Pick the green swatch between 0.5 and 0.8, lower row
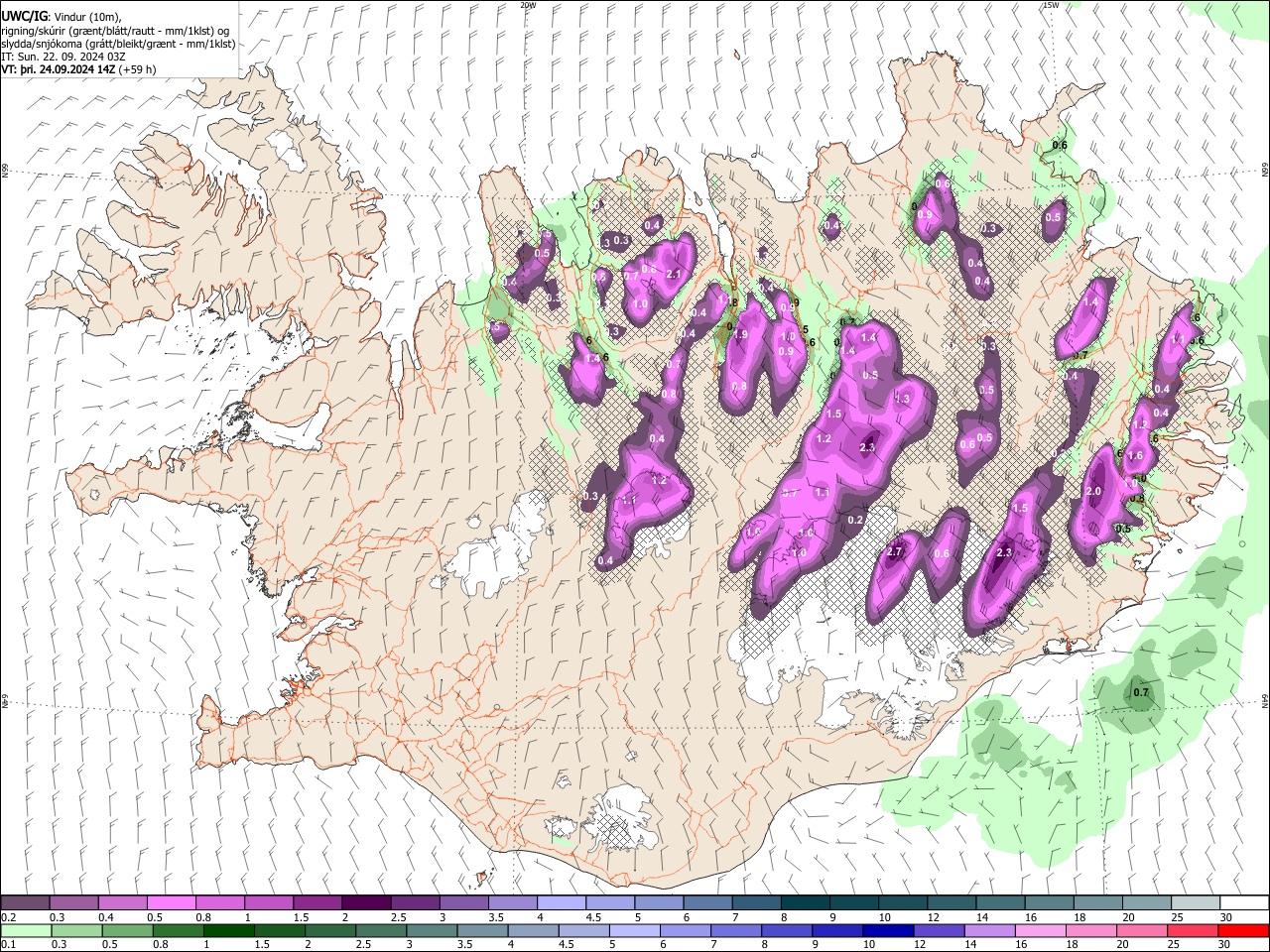 [128, 931]
